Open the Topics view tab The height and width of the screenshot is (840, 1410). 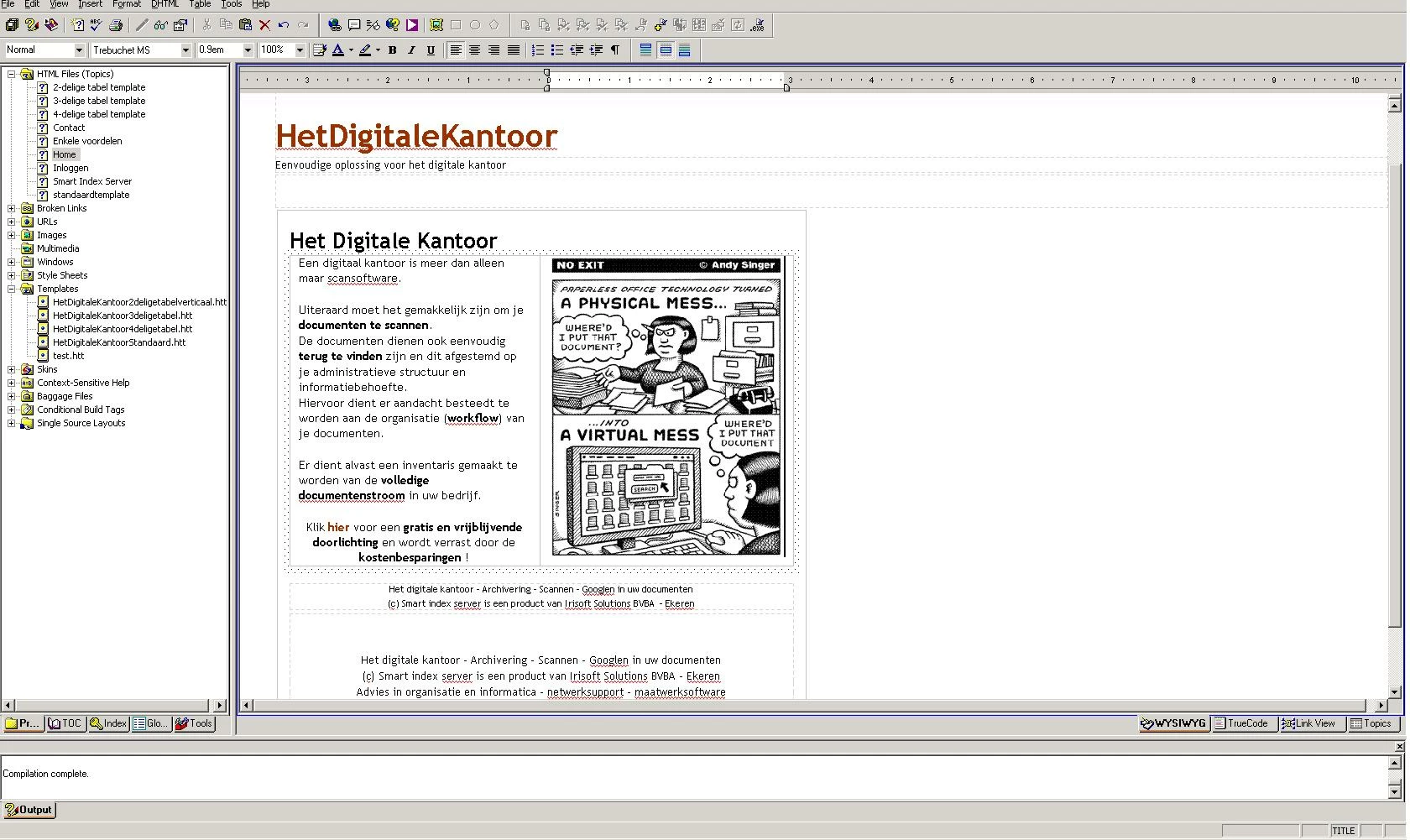pyautogui.click(x=1372, y=723)
